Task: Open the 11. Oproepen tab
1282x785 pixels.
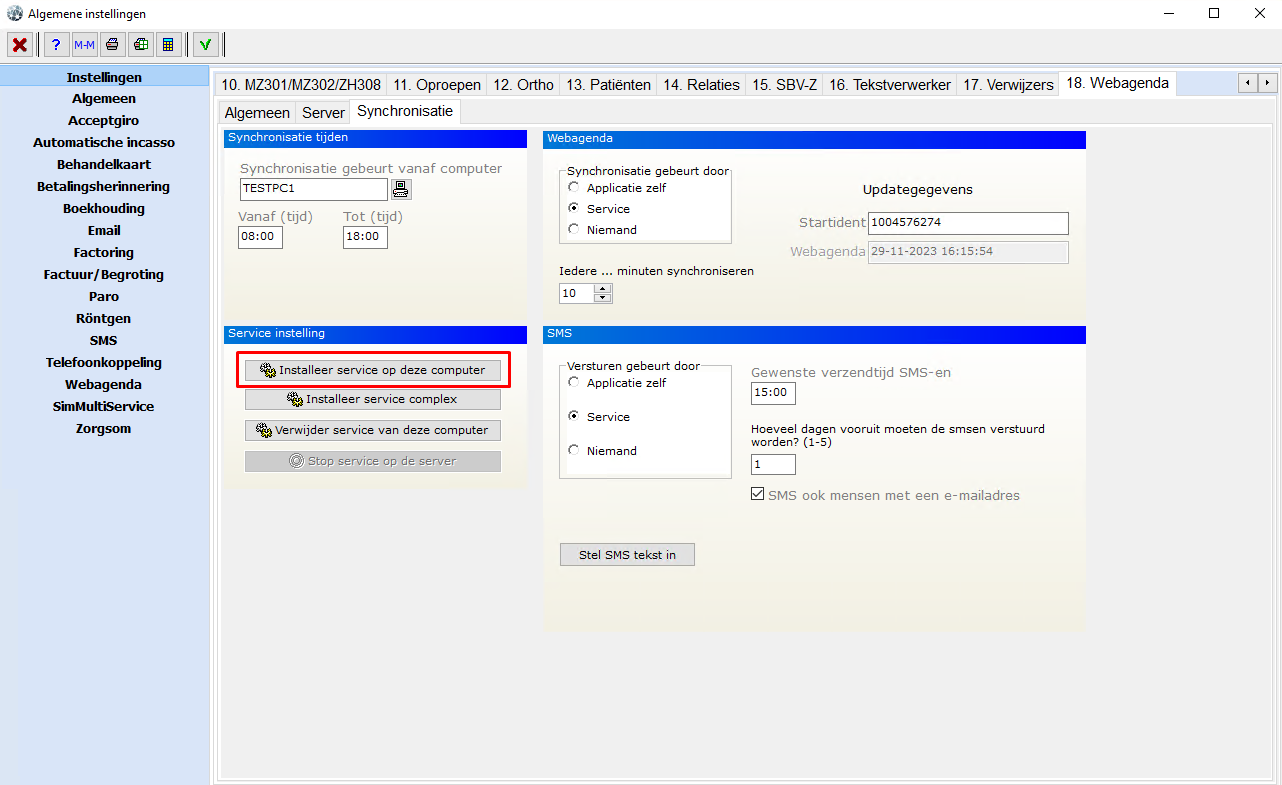Action: tap(437, 85)
